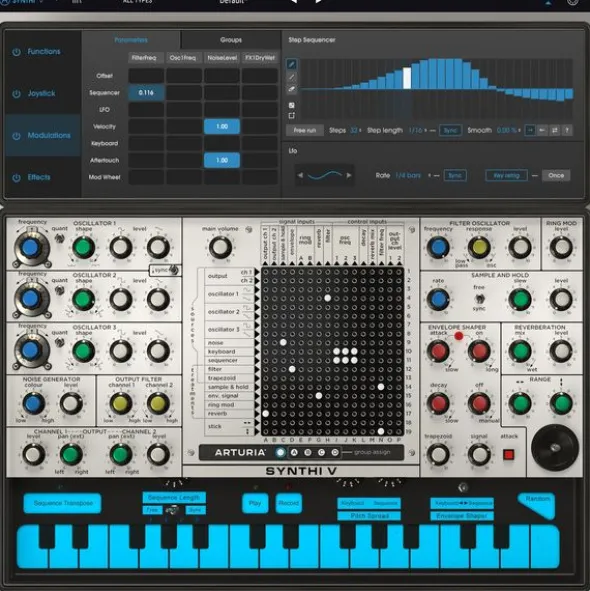
Task: Click Aftertouch NoiseLevel cell showing 1.00
Action: pyautogui.click(x=222, y=160)
